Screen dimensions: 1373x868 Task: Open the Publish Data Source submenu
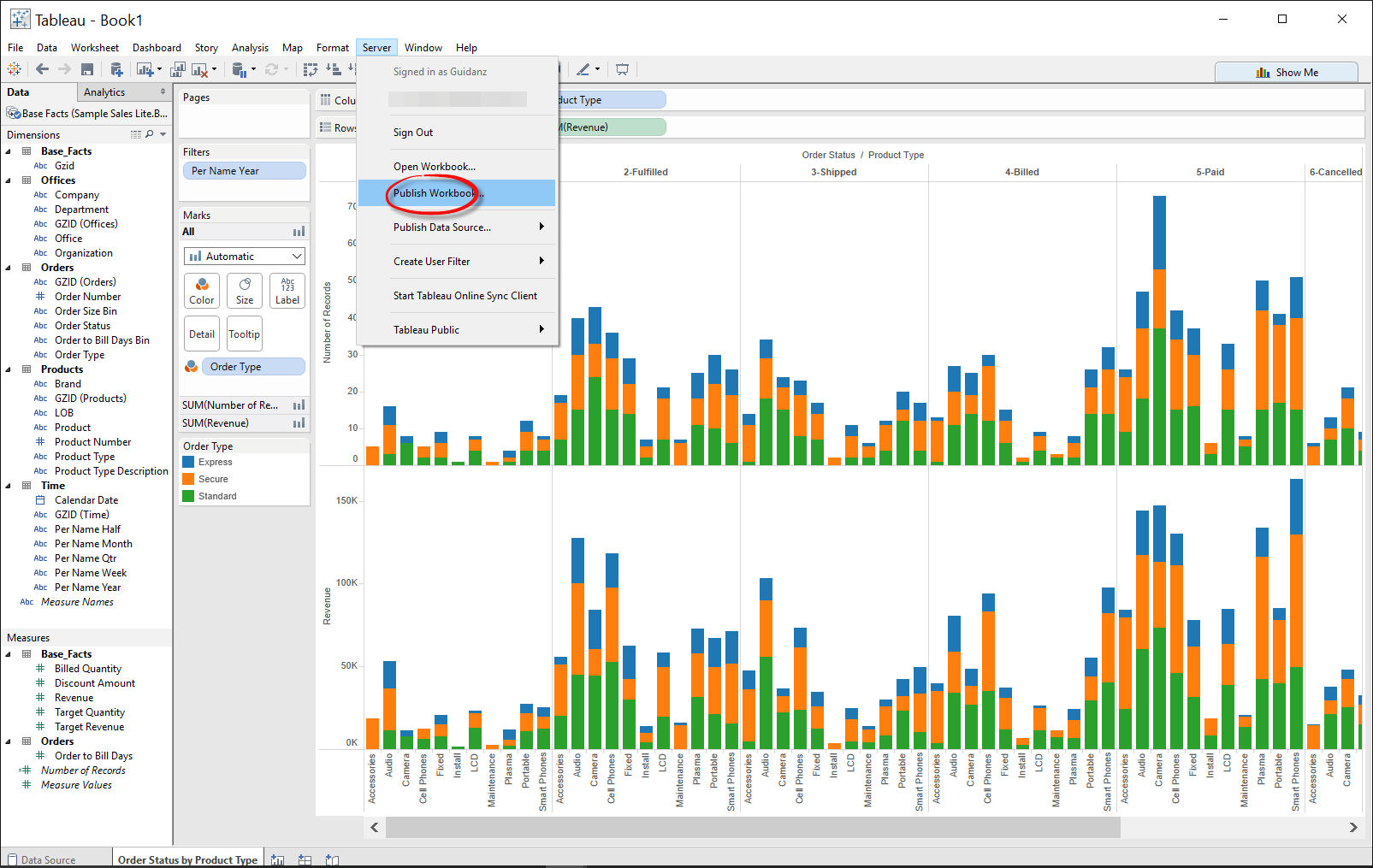pyautogui.click(x=457, y=227)
